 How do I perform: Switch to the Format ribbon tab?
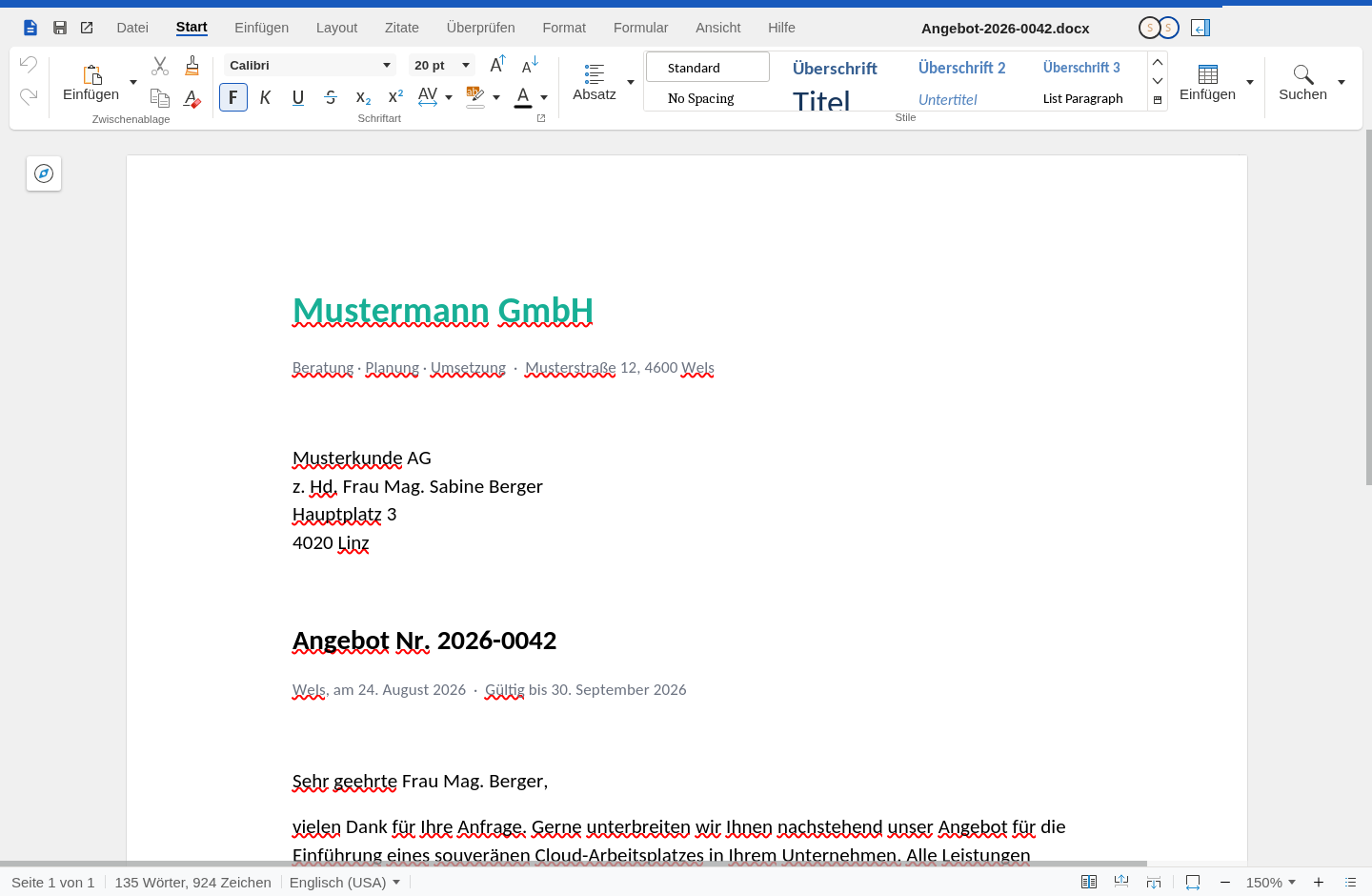coord(564,28)
